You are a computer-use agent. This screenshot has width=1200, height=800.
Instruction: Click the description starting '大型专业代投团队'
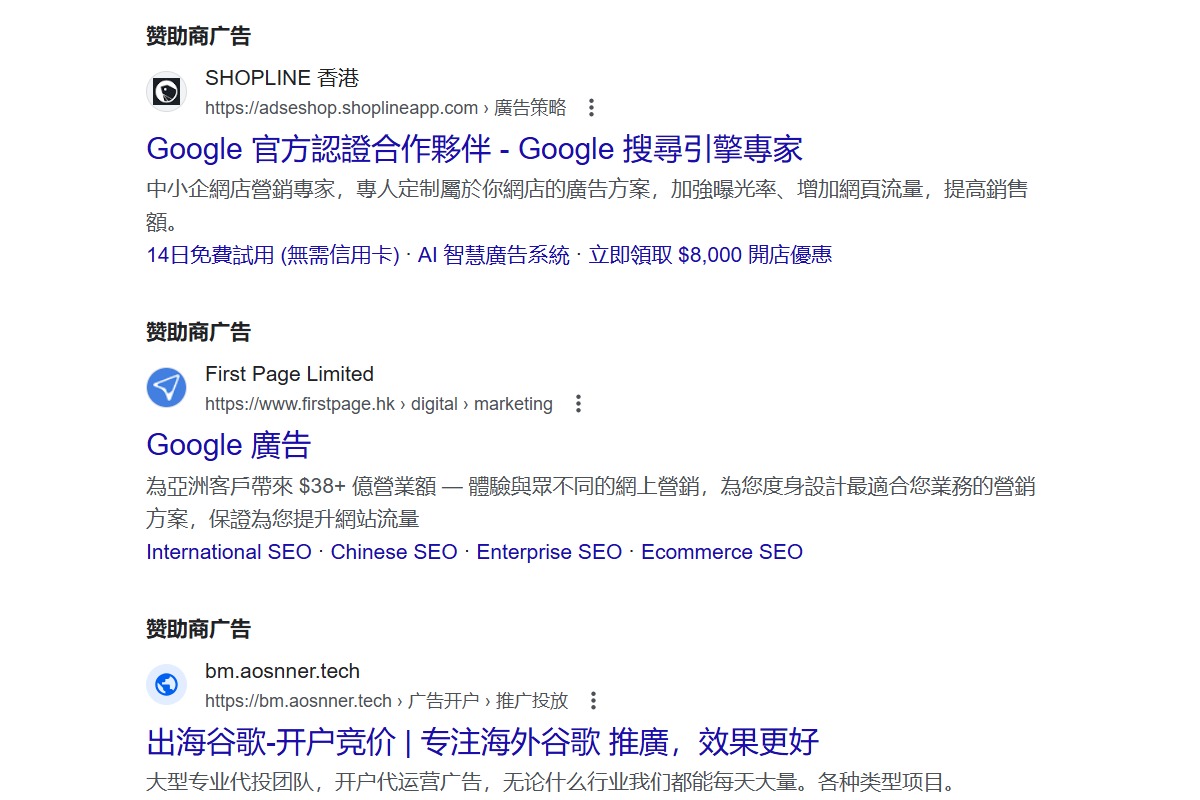pos(552,782)
